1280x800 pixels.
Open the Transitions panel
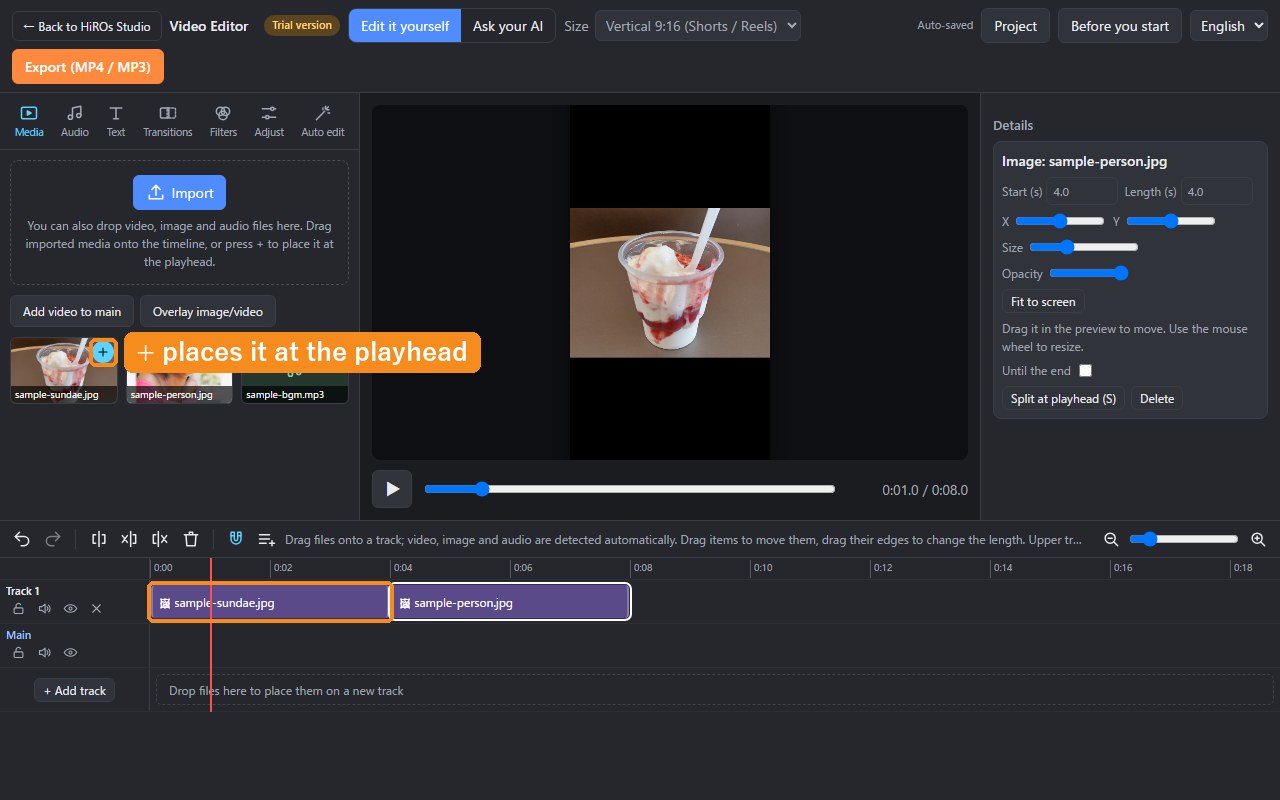(167, 121)
